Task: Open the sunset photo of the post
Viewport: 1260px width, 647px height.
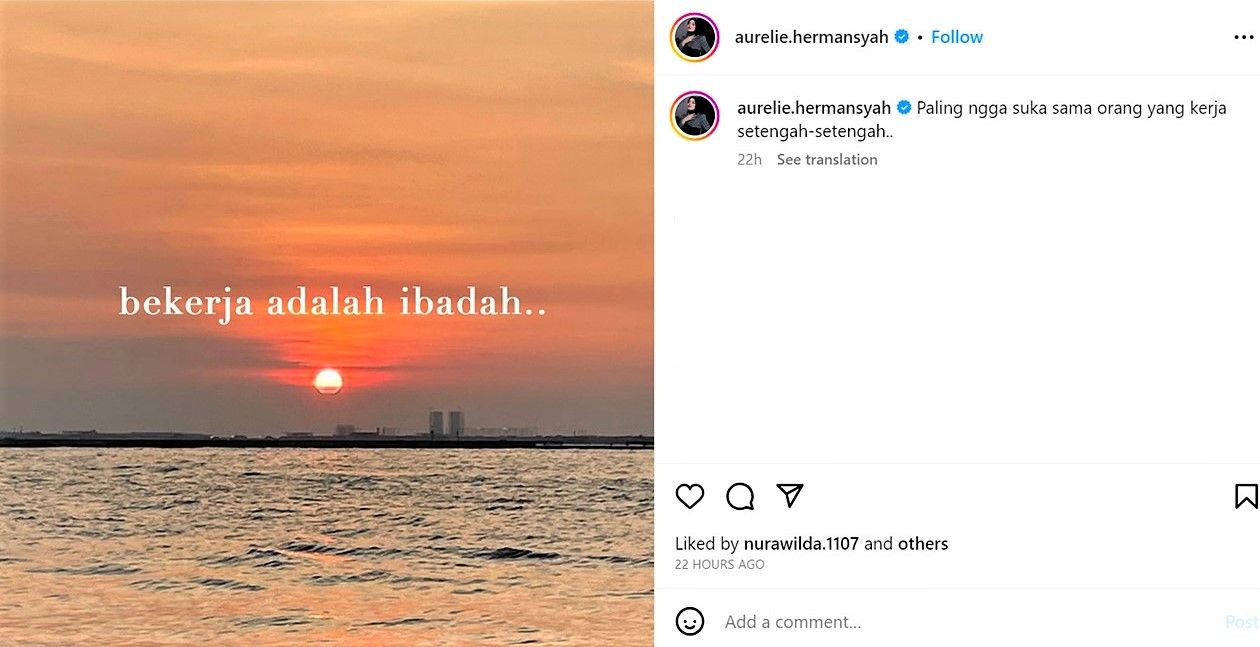Action: tap(327, 323)
